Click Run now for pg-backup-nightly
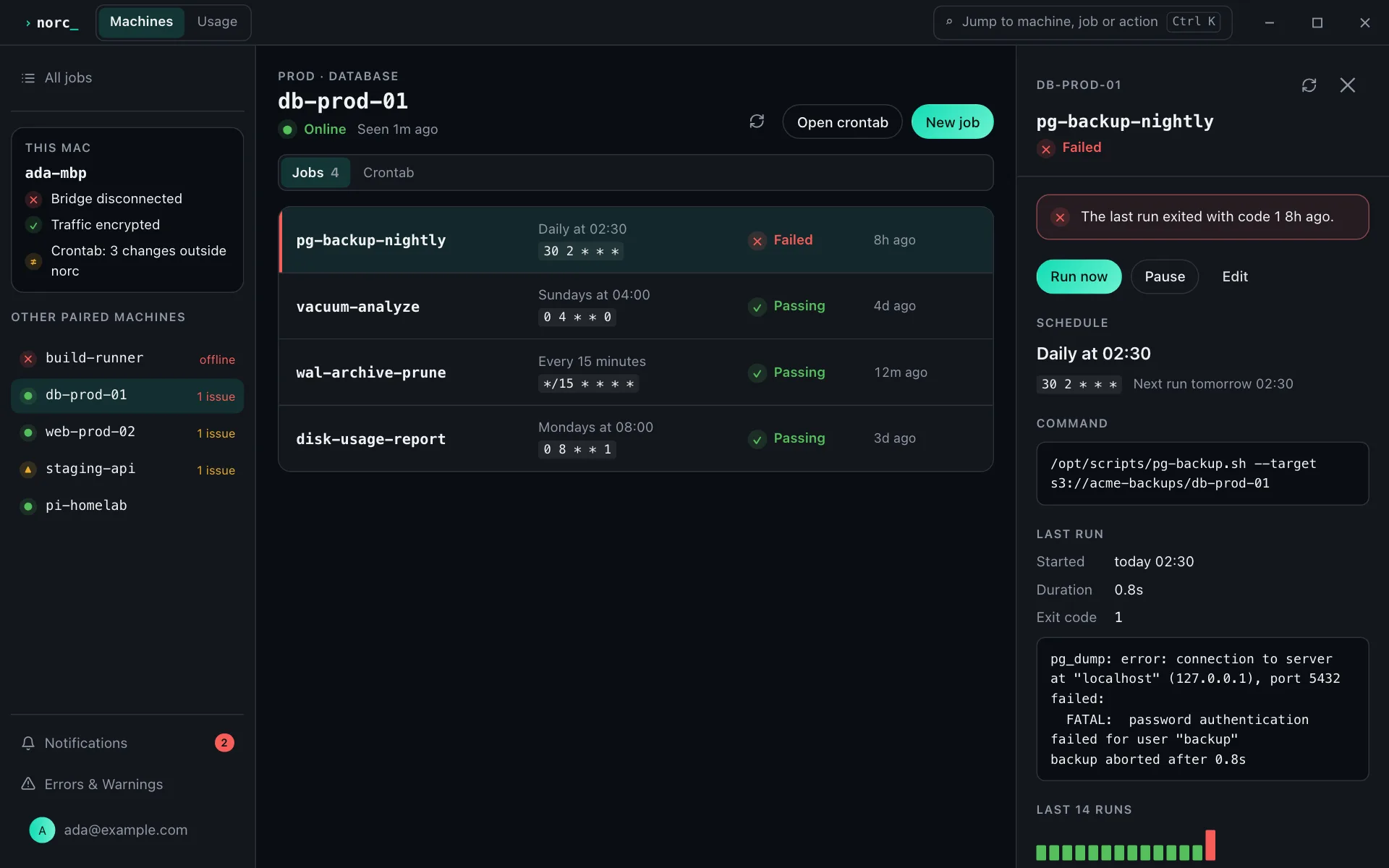The width and height of the screenshot is (1389, 868). click(x=1079, y=276)
